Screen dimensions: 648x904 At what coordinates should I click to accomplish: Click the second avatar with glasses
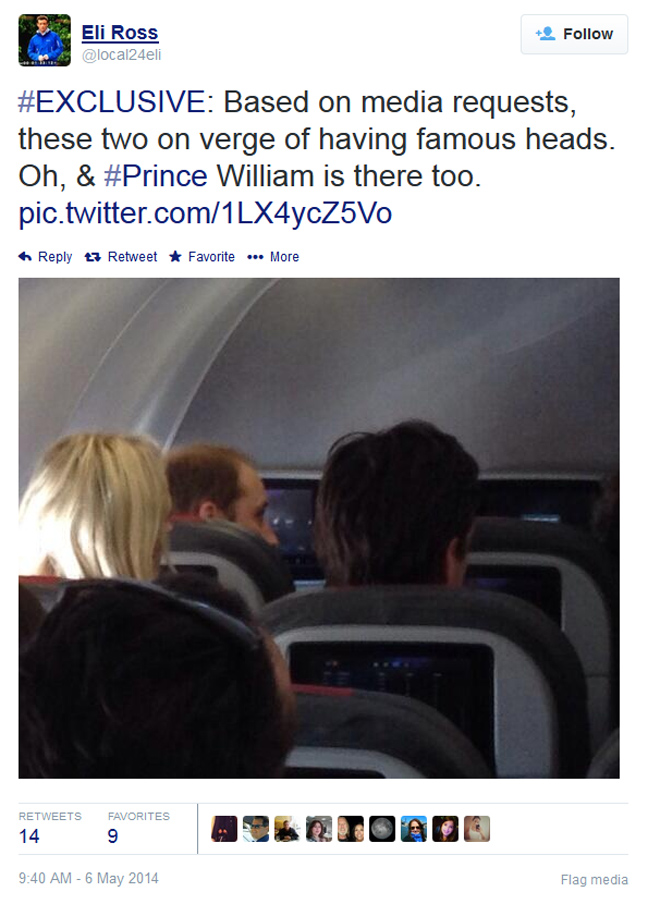(256, 829)
